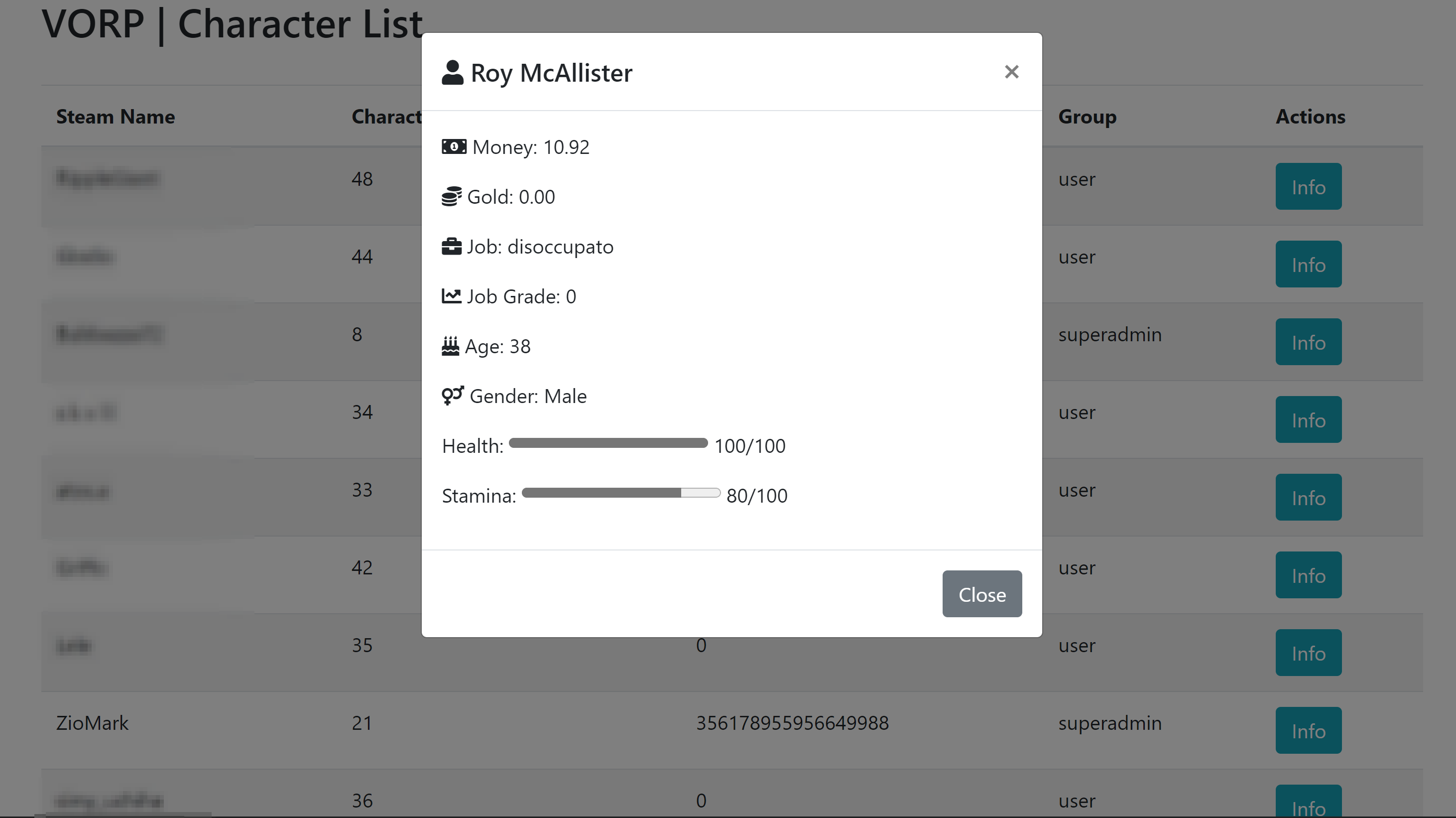Click the birthday cake Age icon

coord(451,346)
